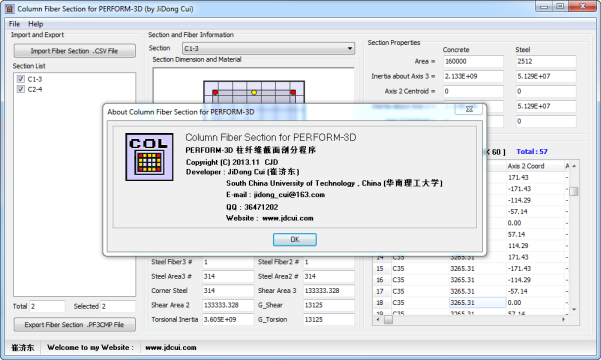Open the Section dropdown showing C1-3
601x360 pixels.
(x=268, y=48)
